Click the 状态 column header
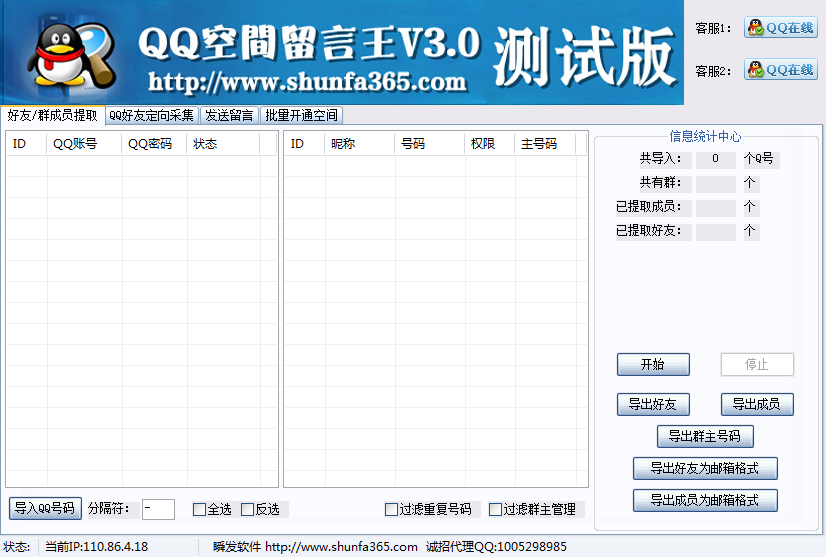This screenshot has width=826, height=557. (x=223, y=144)
